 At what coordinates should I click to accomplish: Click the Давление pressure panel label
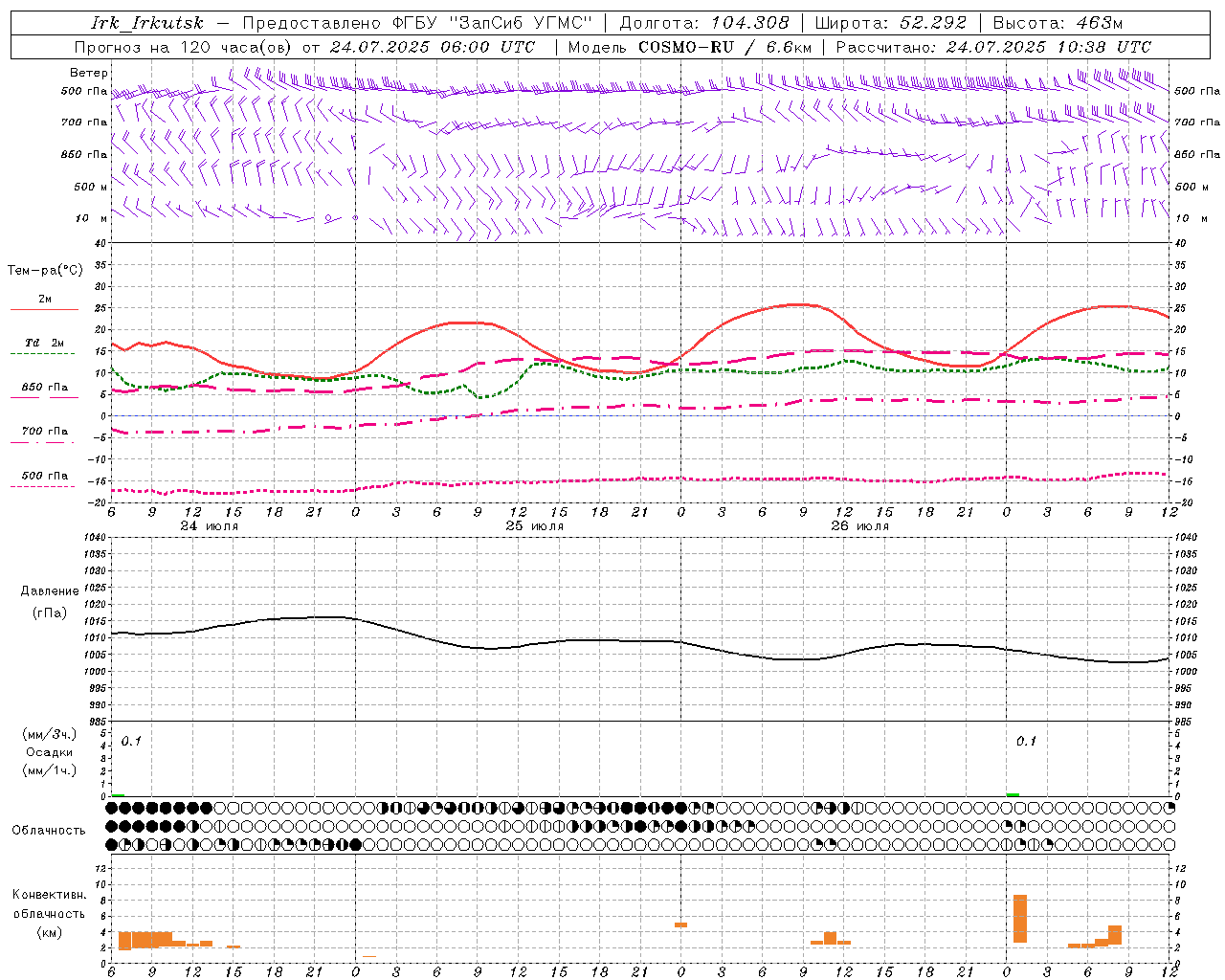click(50, 591)
